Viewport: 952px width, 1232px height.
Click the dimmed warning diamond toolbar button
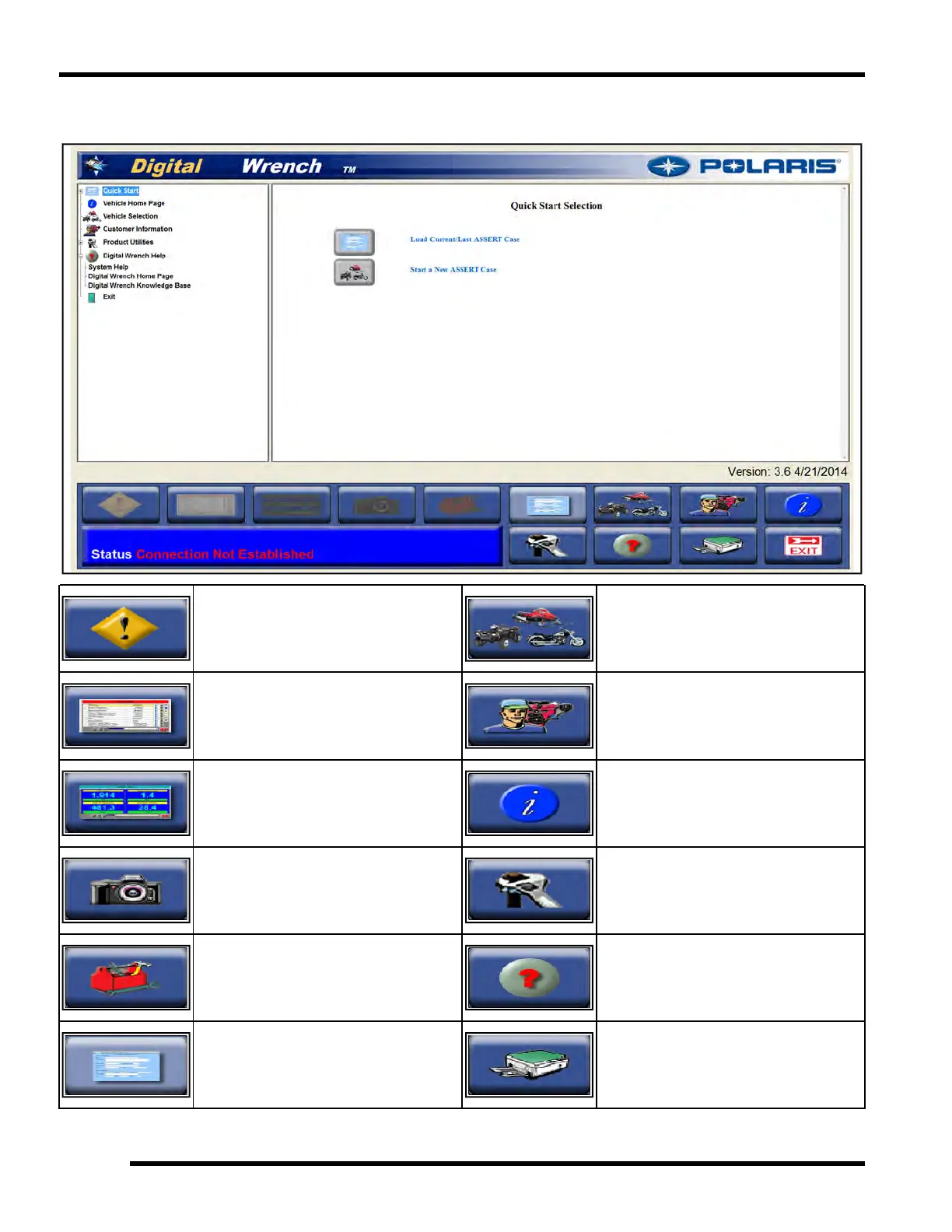(121, 505)
